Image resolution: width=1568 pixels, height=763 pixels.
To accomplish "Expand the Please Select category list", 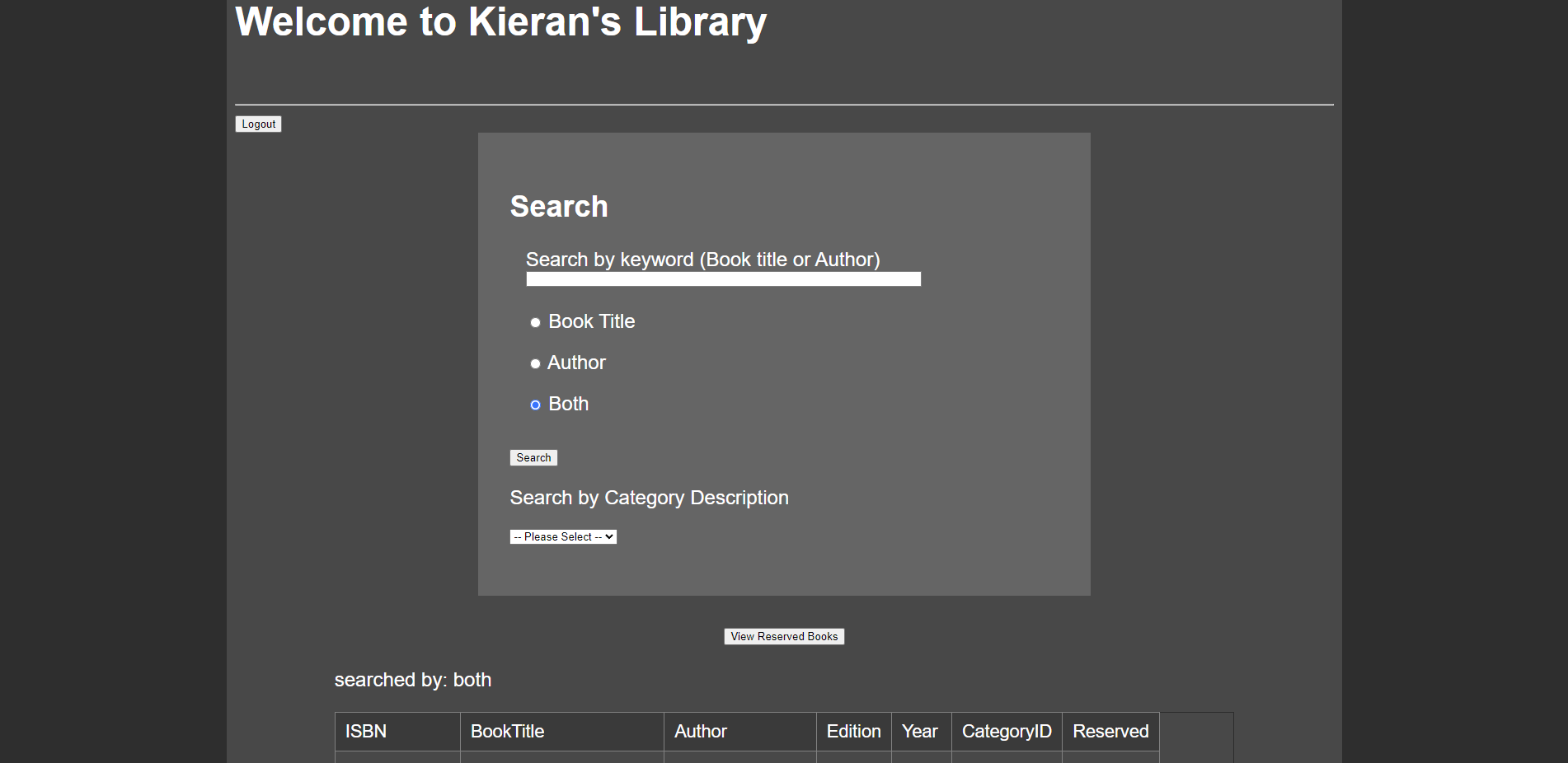I will tap(563, 536).
